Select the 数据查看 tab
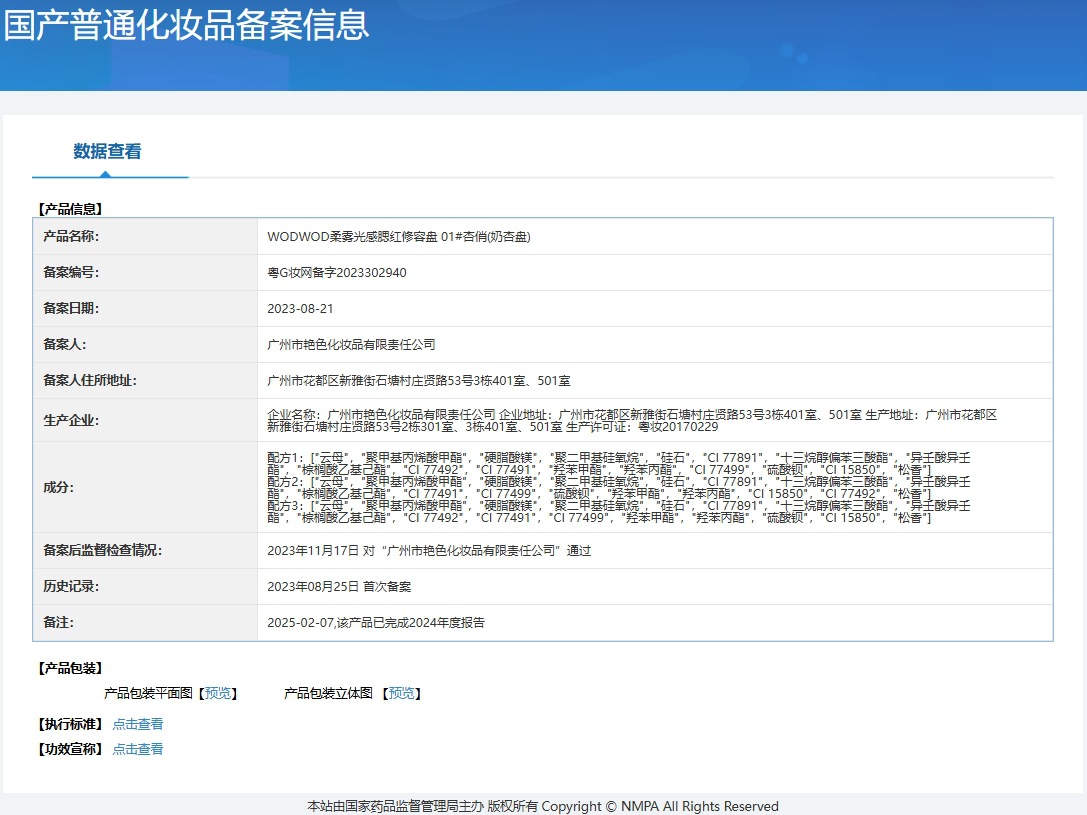The image size is (1087, 815). 107,151
